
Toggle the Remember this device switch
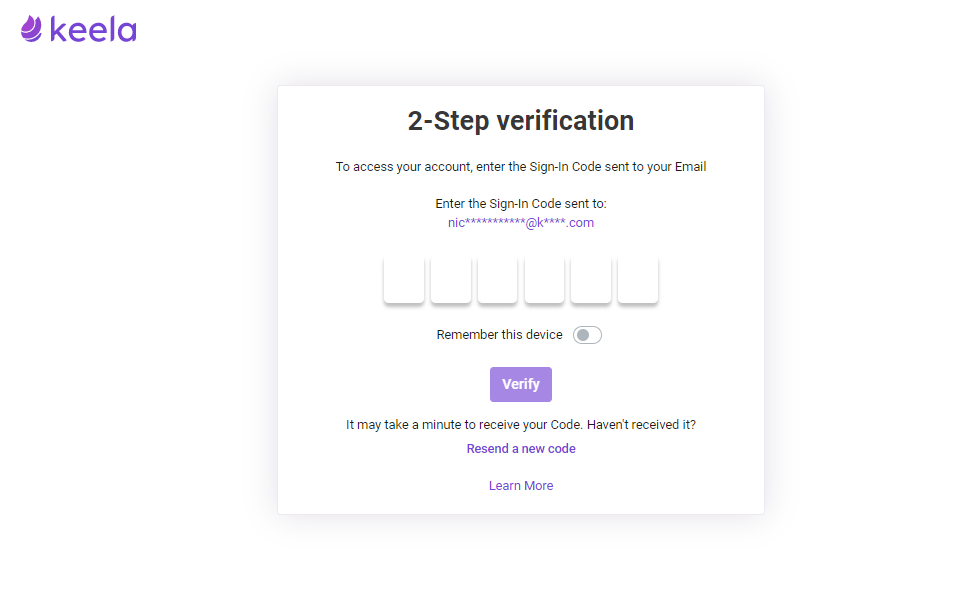[587, 335]
